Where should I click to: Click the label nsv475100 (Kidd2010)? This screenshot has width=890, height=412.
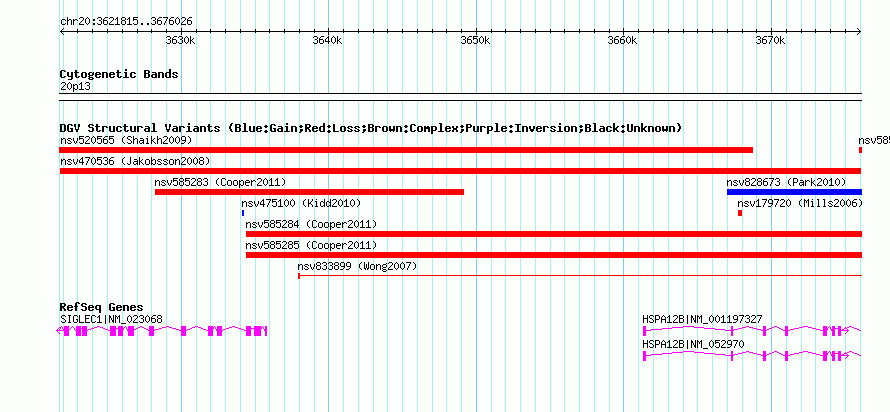(301, 203)
